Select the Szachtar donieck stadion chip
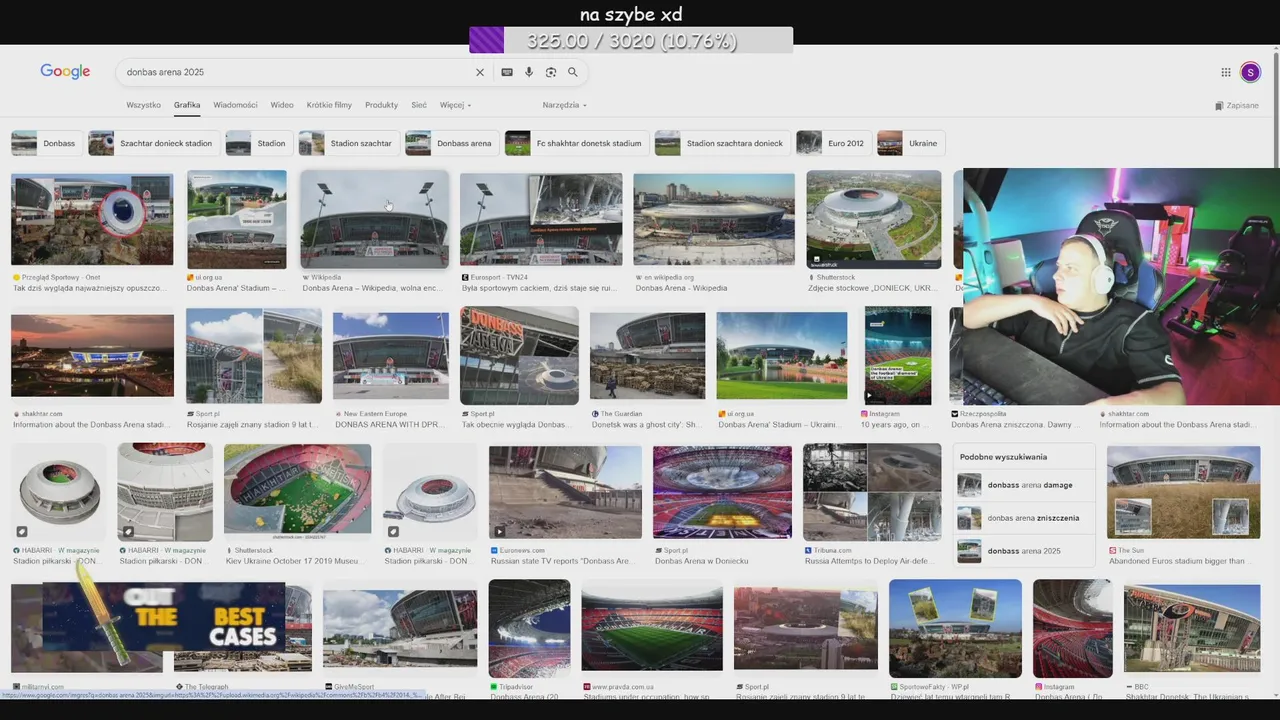1280x720 pixels. click(152, 143)
